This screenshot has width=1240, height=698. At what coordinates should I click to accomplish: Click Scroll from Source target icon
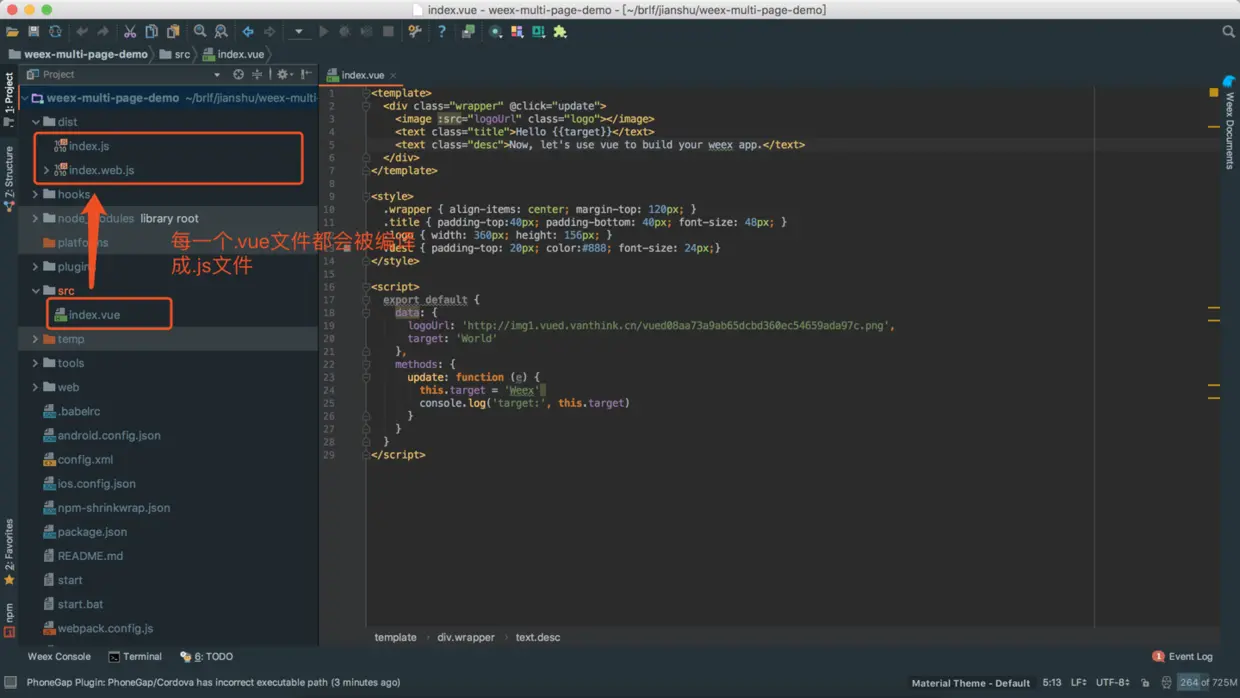click(x=238, y=74)
